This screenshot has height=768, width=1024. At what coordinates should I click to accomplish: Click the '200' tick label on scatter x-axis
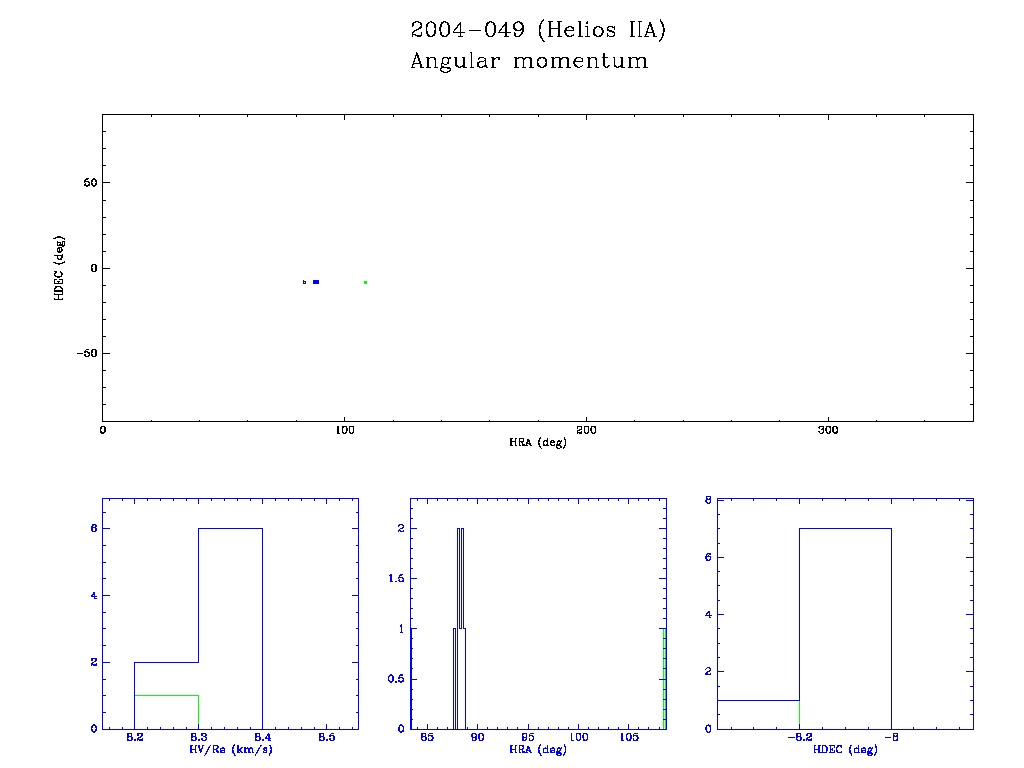tap(586, 430)
